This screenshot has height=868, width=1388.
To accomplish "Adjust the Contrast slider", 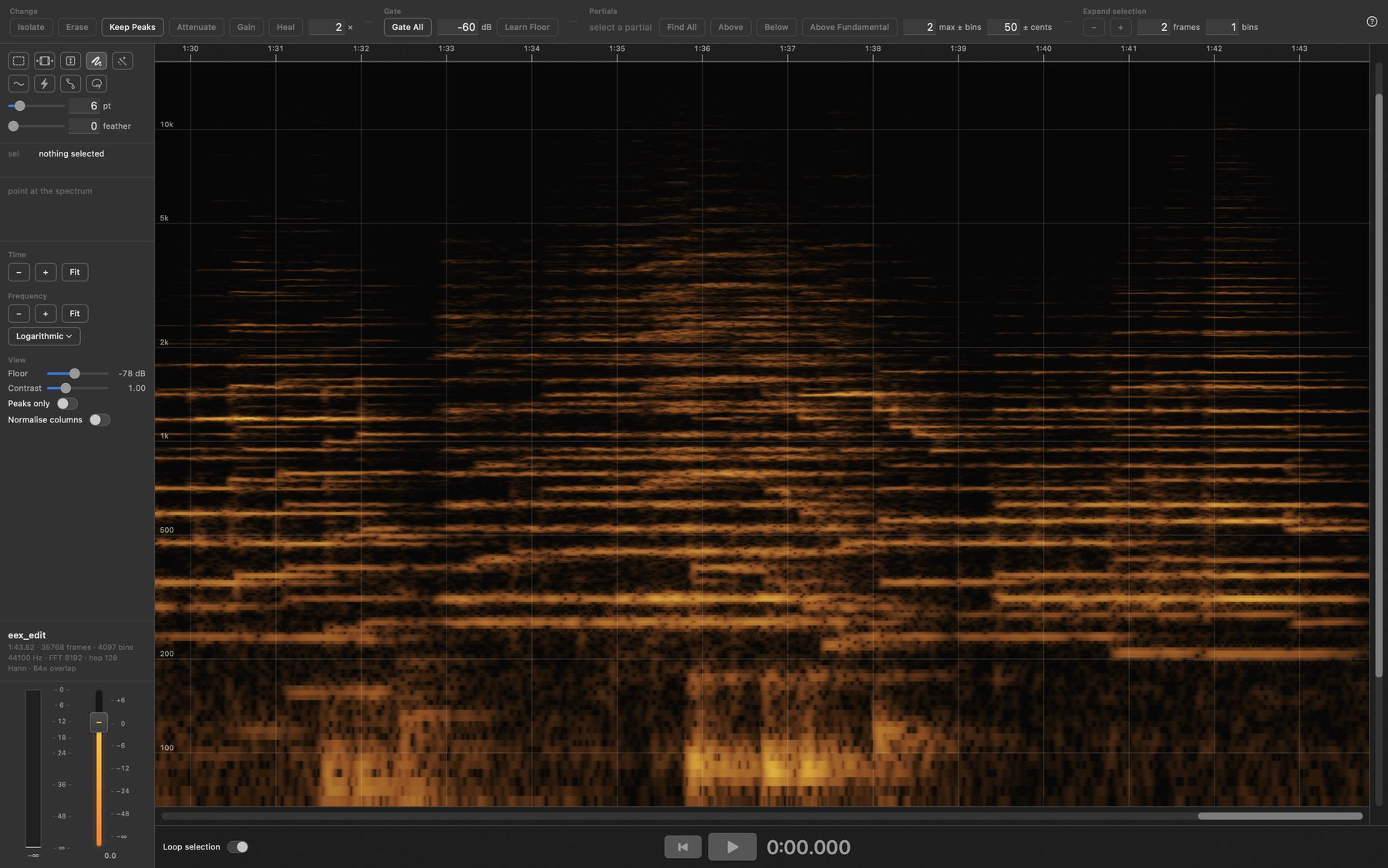I will tap(77, 388).
